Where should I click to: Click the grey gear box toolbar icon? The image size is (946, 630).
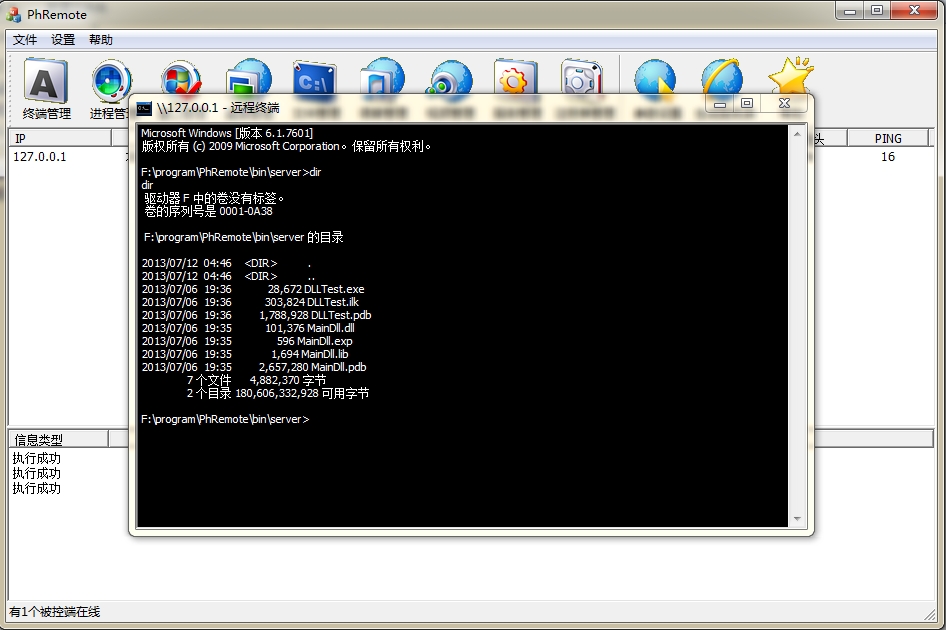pos(582,77)
